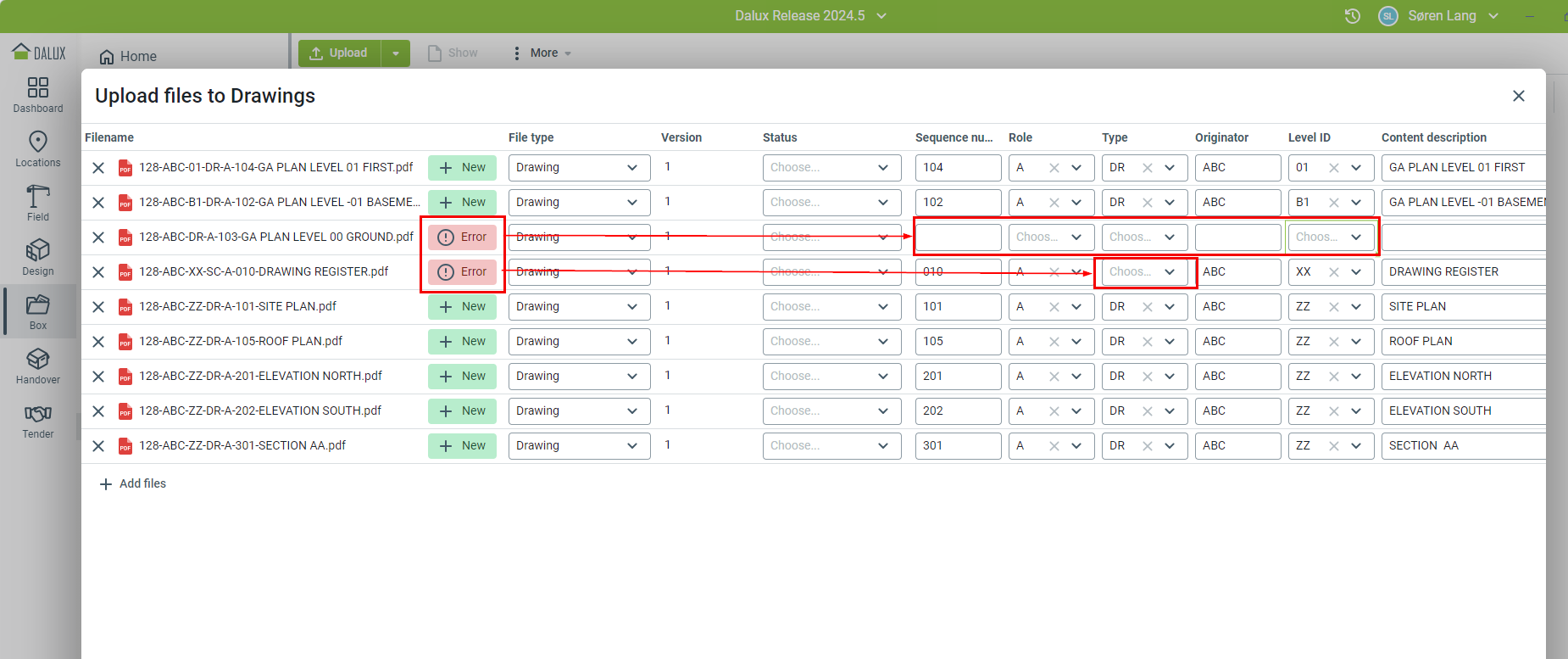Open the Dashboard sidebar icon
The image size is (1568, 659).
pyautogui.click(x=38, y=94)
